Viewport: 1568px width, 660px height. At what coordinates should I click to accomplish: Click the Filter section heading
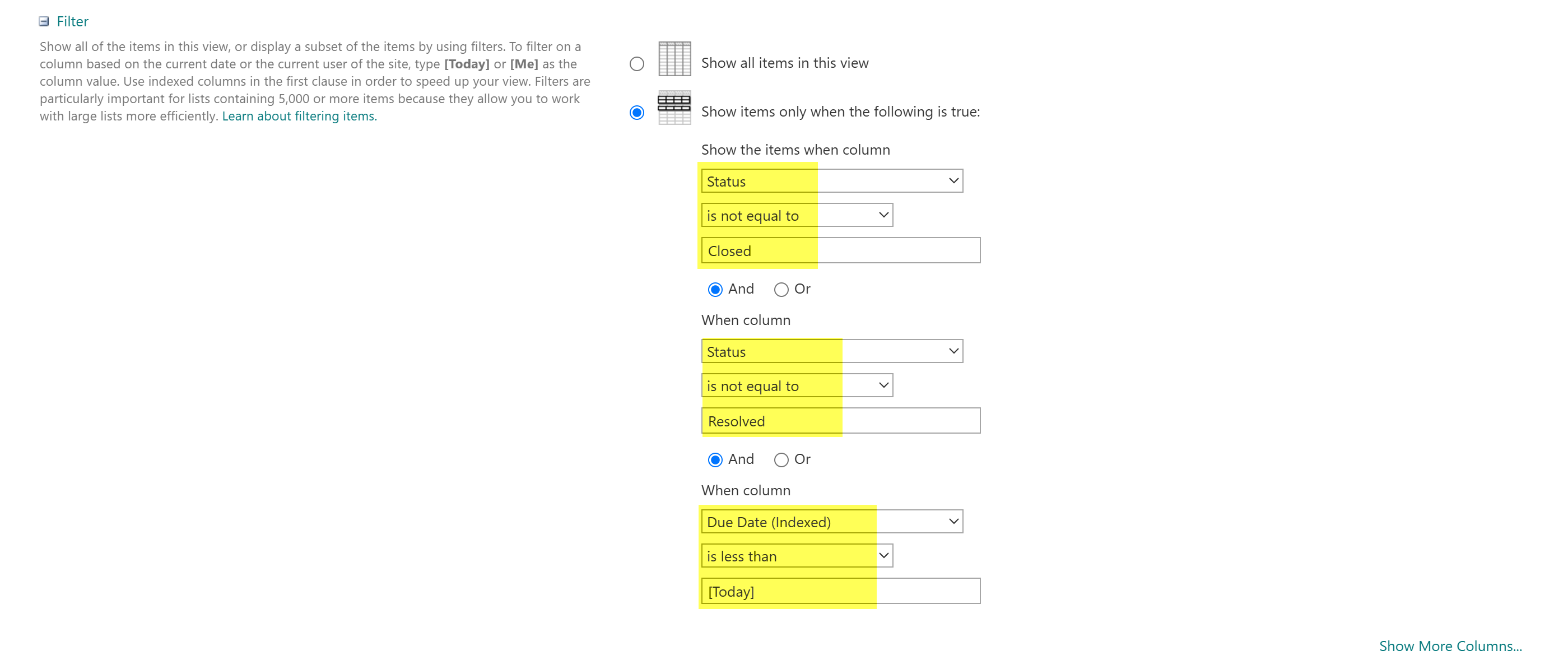pyautogui.click(x=72, y=21)
